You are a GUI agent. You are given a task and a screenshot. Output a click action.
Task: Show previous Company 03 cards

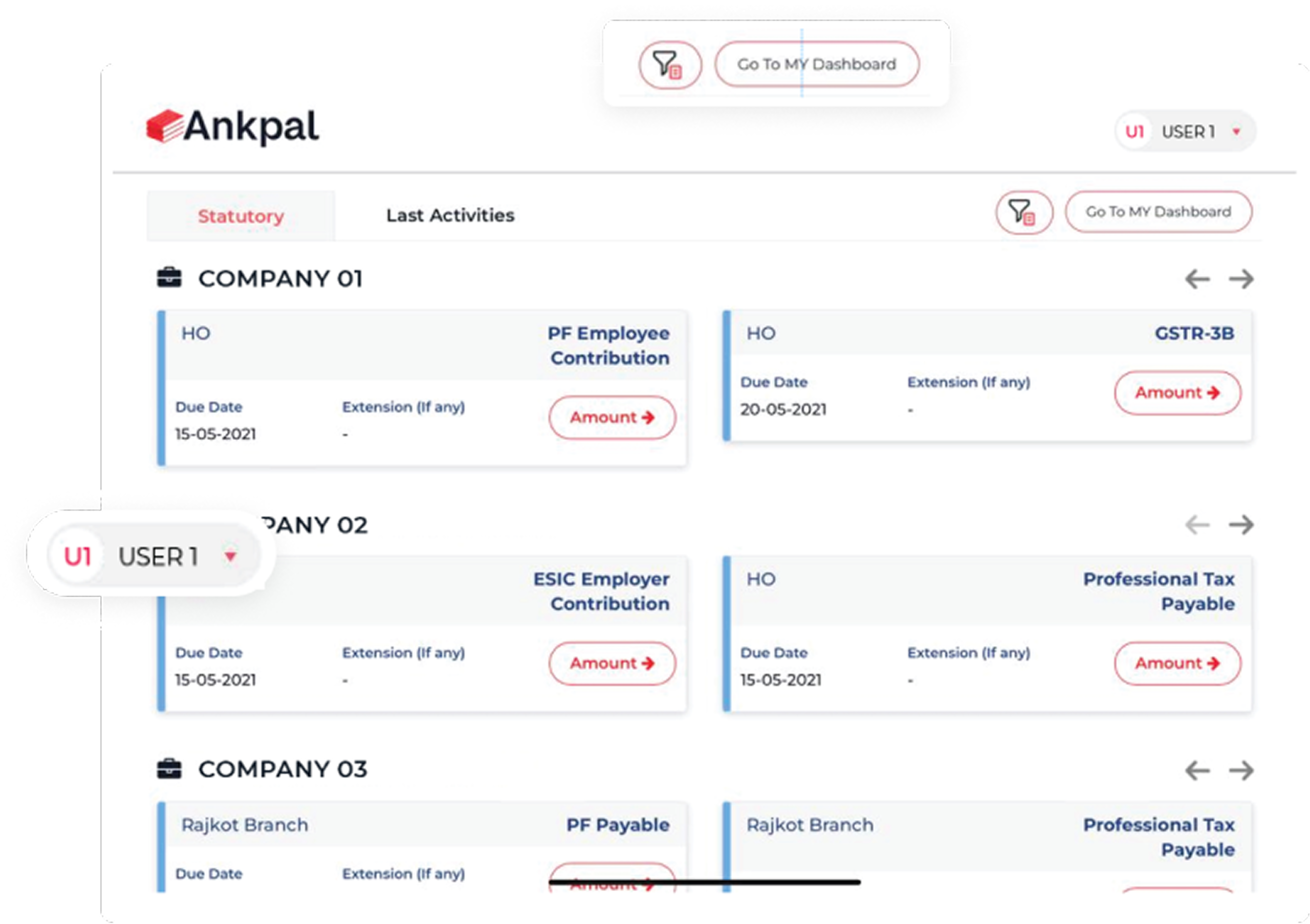click(1197, 771)
